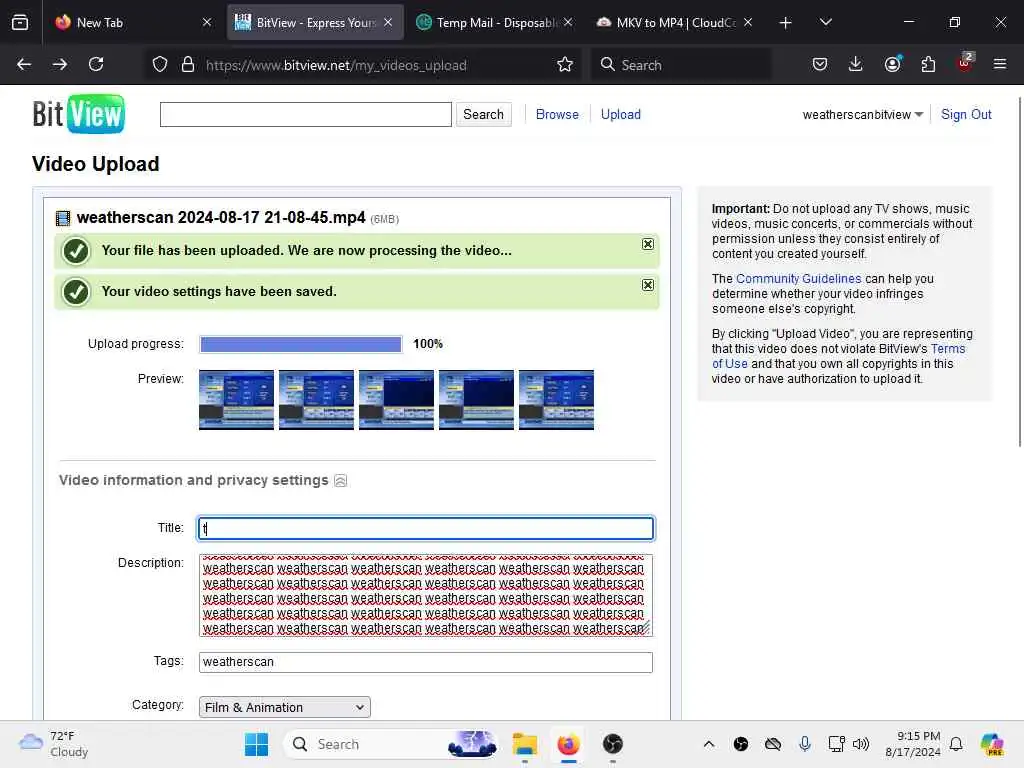Open the weatherscanbitview account dropdown
This screenshot has width=1024, height=768.
[863, 115]
